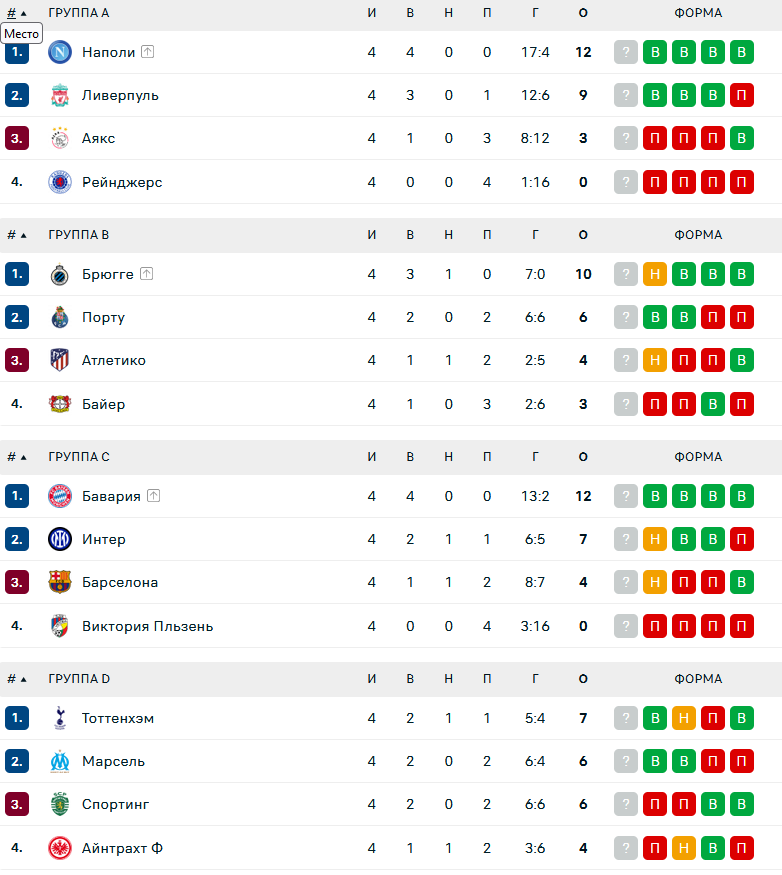The width and height of the screenshot is (782, 875).
Task: Click the Barcelona club crest icon
Action: (60, 582)
